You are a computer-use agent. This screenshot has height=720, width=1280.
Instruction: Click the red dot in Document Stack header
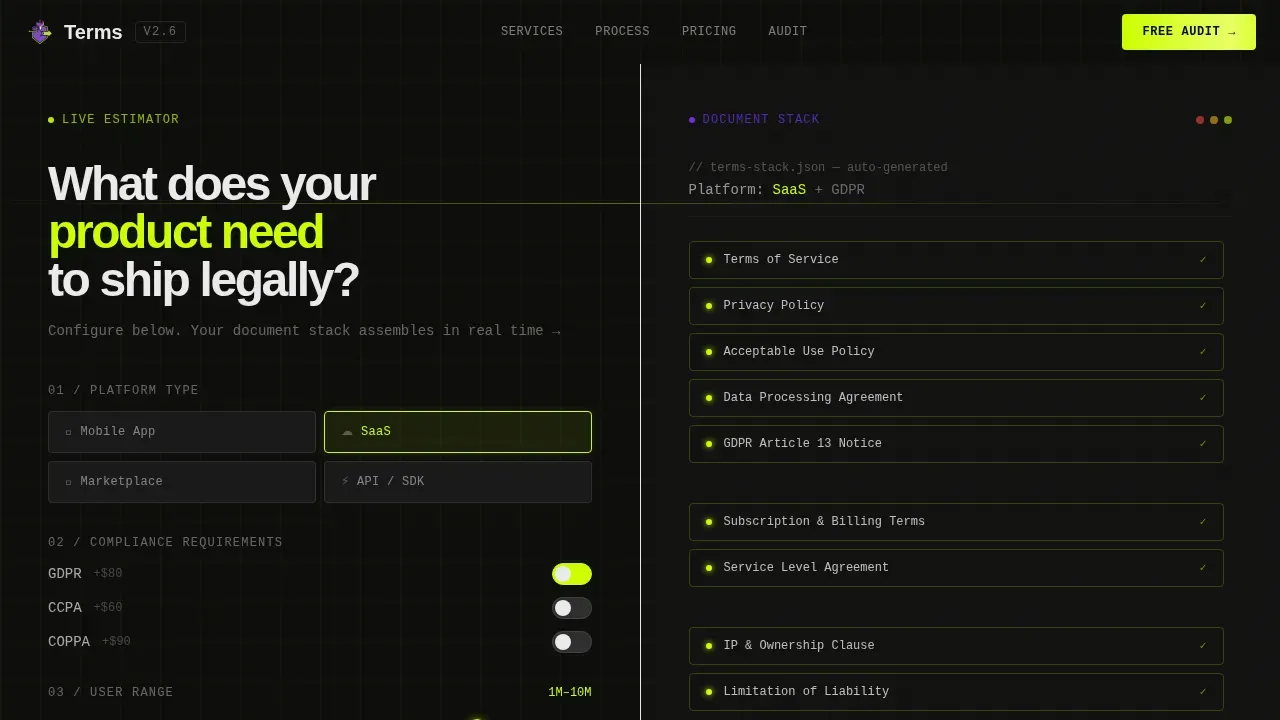coord(1200,120)
